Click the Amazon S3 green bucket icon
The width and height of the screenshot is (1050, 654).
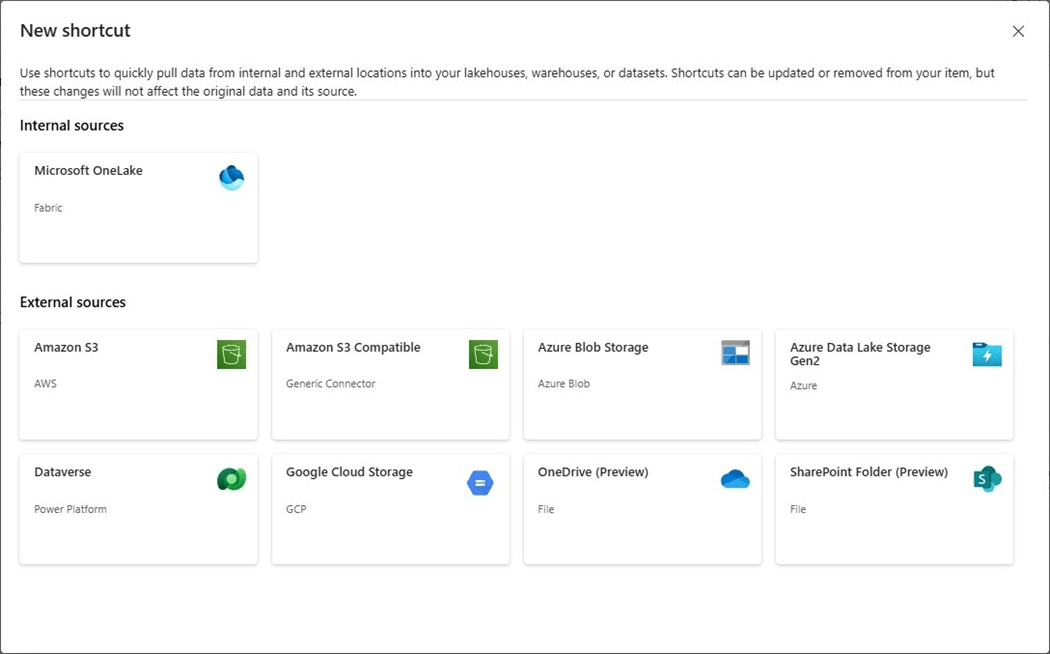pyautogui.click(x=231, y=354)
